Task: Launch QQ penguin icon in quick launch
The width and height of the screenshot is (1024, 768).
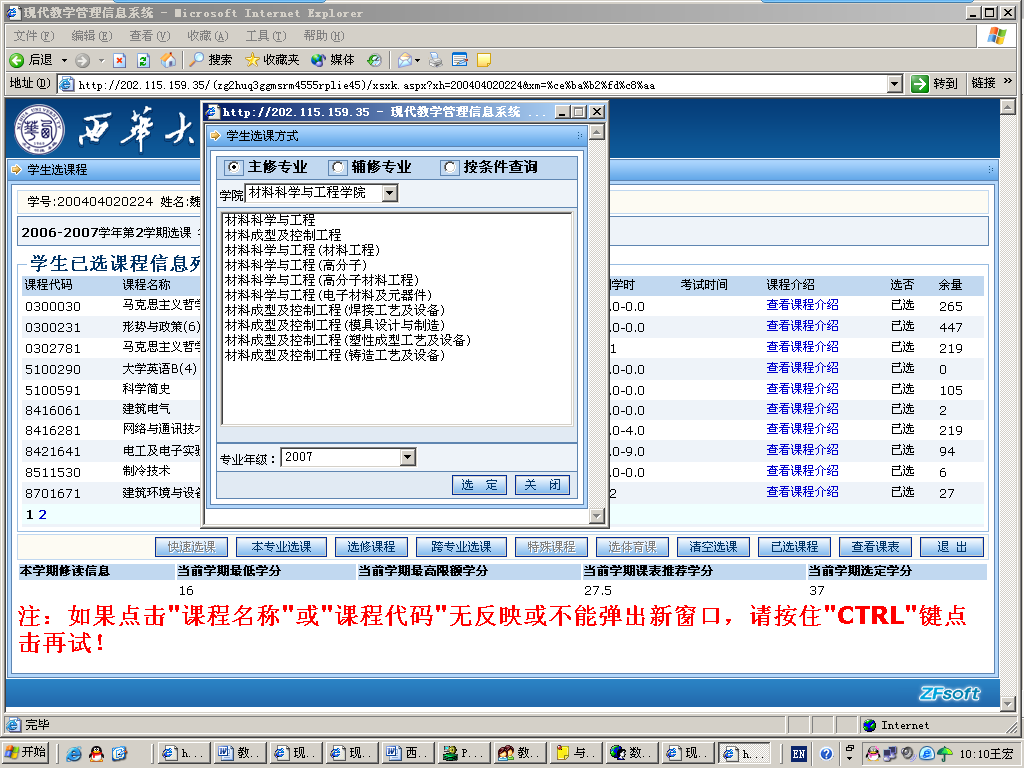Action: coord(97,753)
